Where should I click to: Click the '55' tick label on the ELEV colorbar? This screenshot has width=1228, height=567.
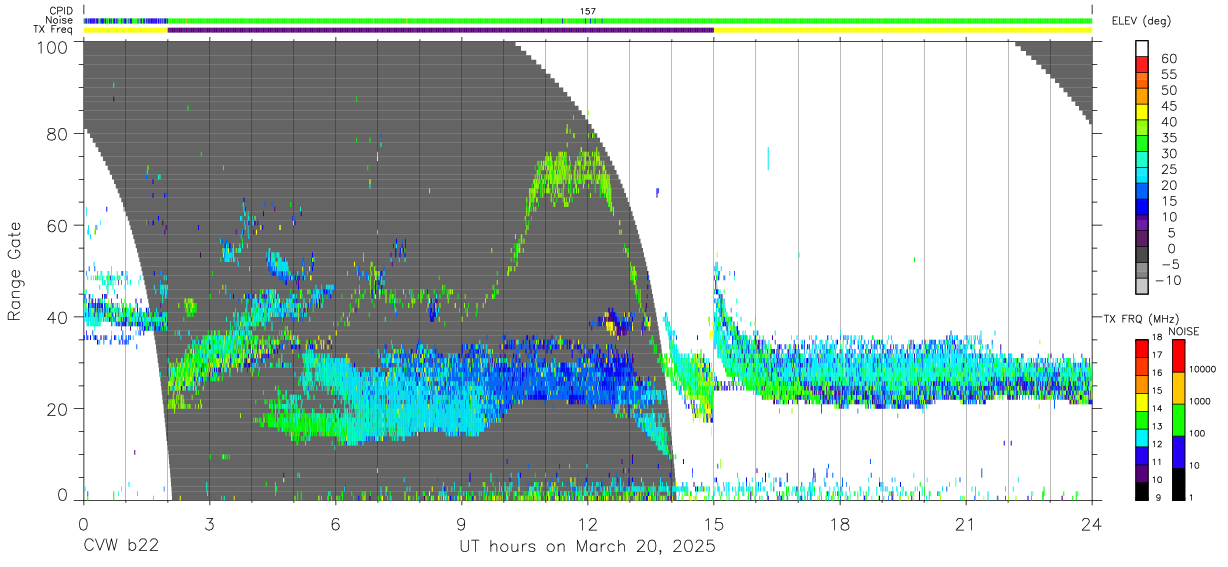point(1168,74)
